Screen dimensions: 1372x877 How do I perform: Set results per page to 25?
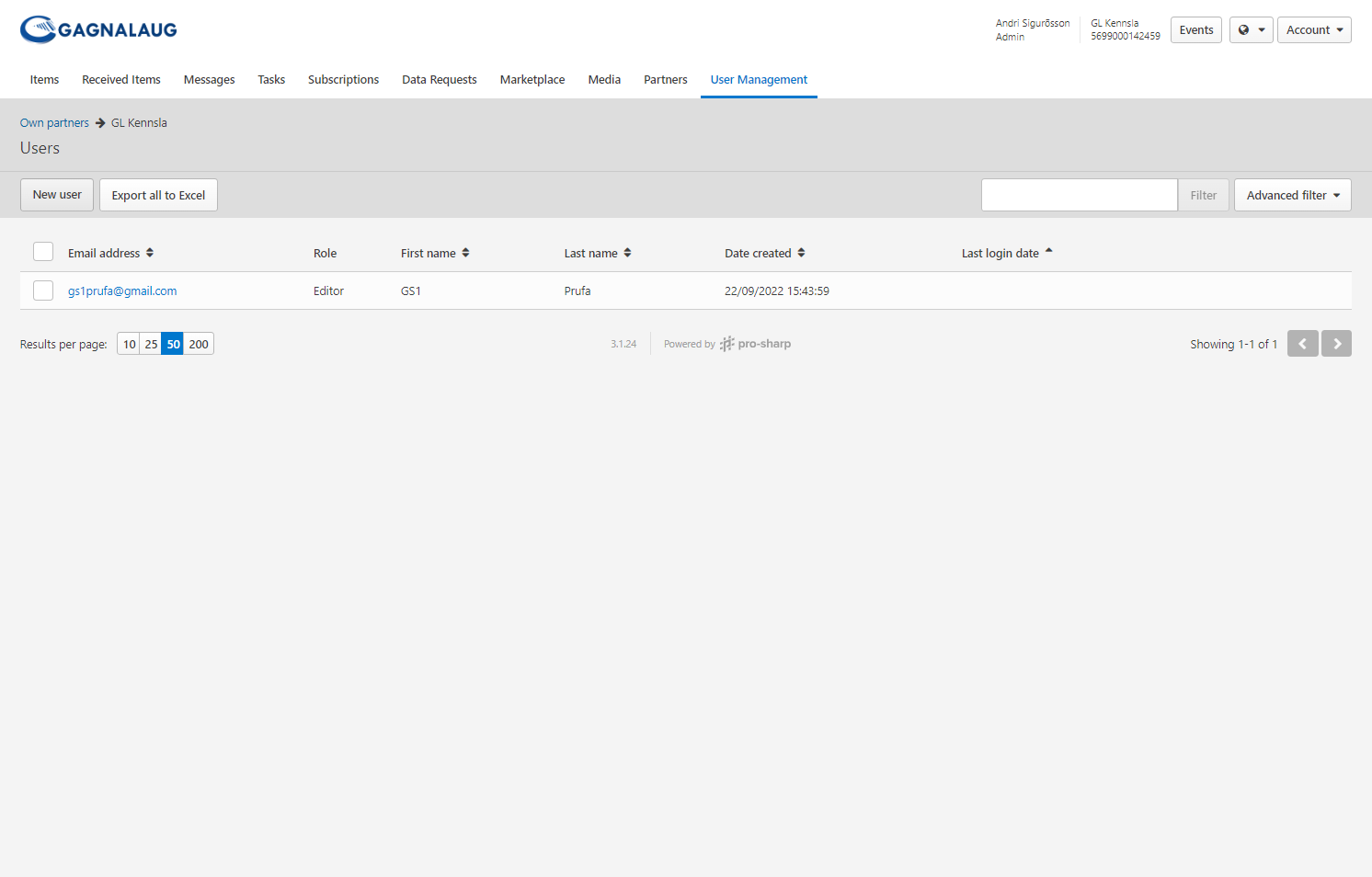[x=151, y=344]
